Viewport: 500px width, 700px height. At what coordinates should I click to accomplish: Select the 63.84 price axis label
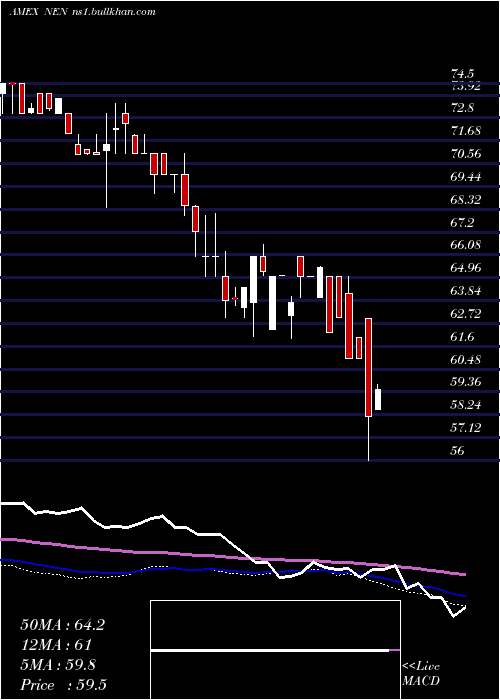coord(466,291)
